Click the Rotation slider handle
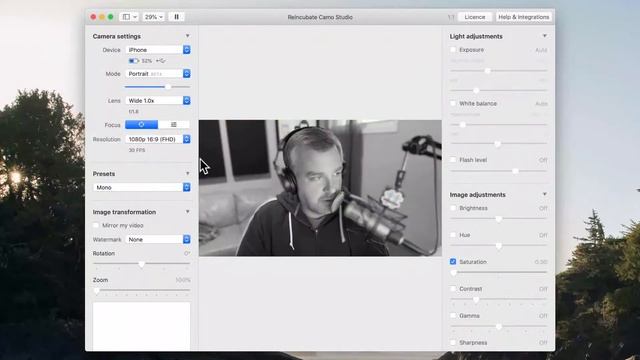This screenshot has height=360, width=640. click(x=142, y=264)
